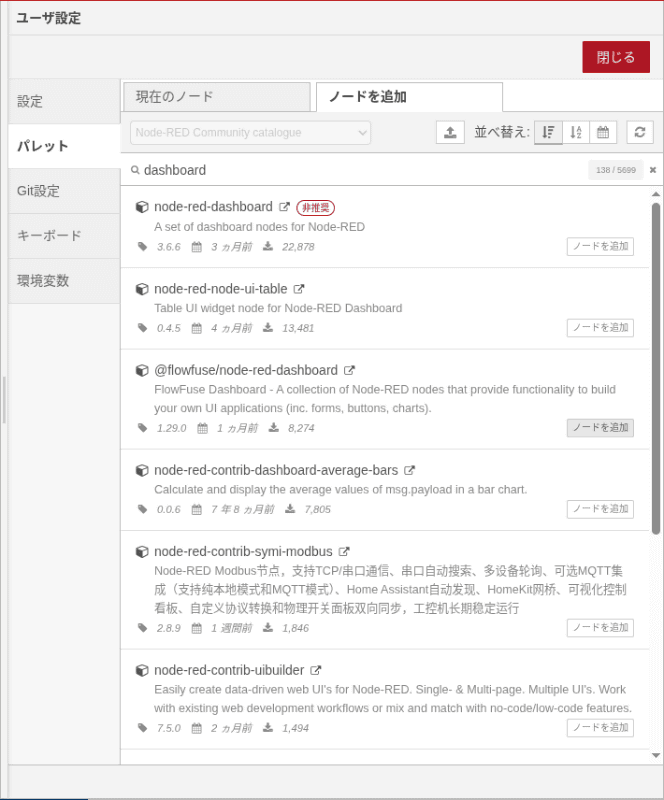Viewport: 664px width, 800px height.
Task: Sort results by date calendar icon
Action: pyautogui.click(x=603, y=133)
